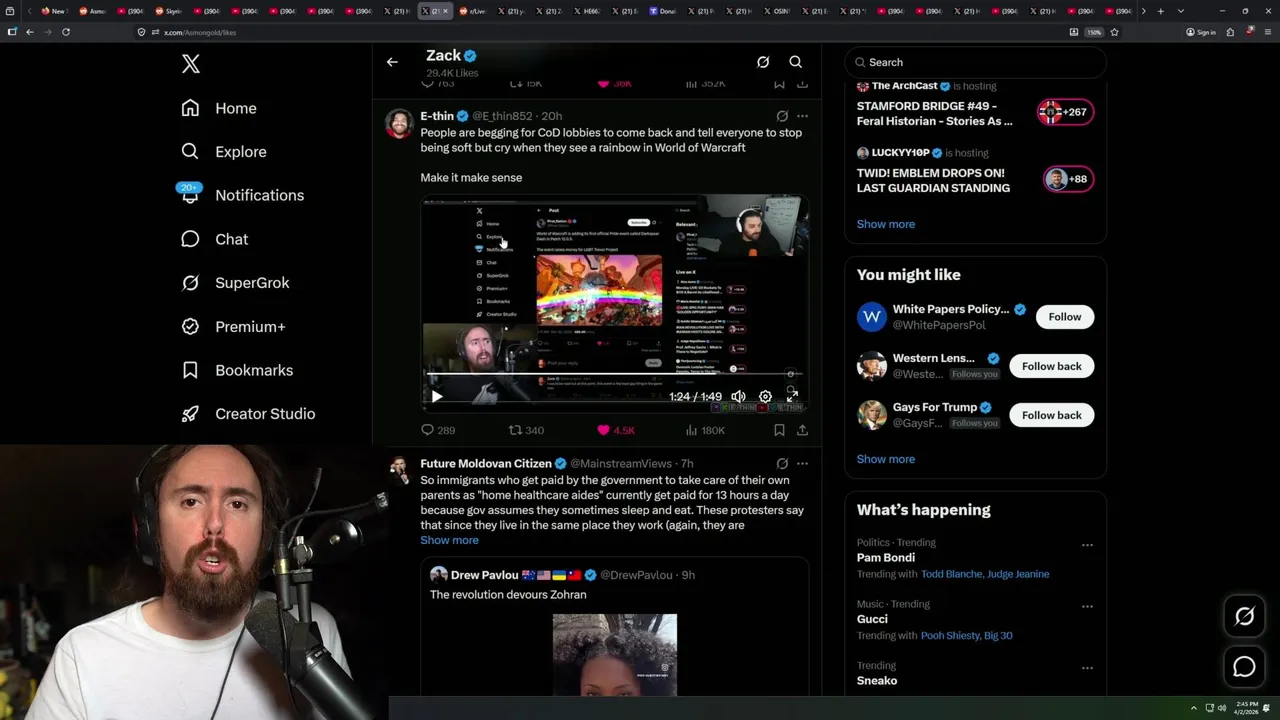This screenshot has height=720, width=1280.
Task: Open Drew Pavlou quoted post image
Action: point(615,655)
